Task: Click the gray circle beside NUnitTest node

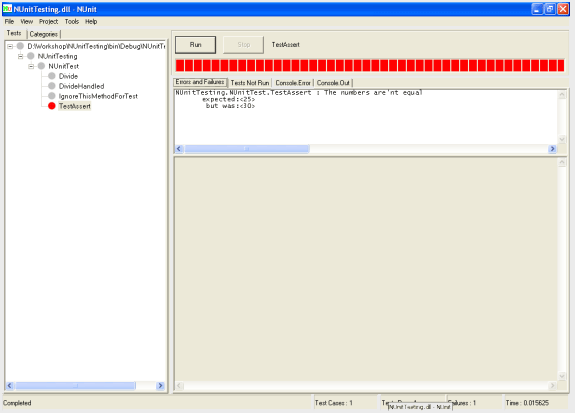Action: (x=41, y=66)
